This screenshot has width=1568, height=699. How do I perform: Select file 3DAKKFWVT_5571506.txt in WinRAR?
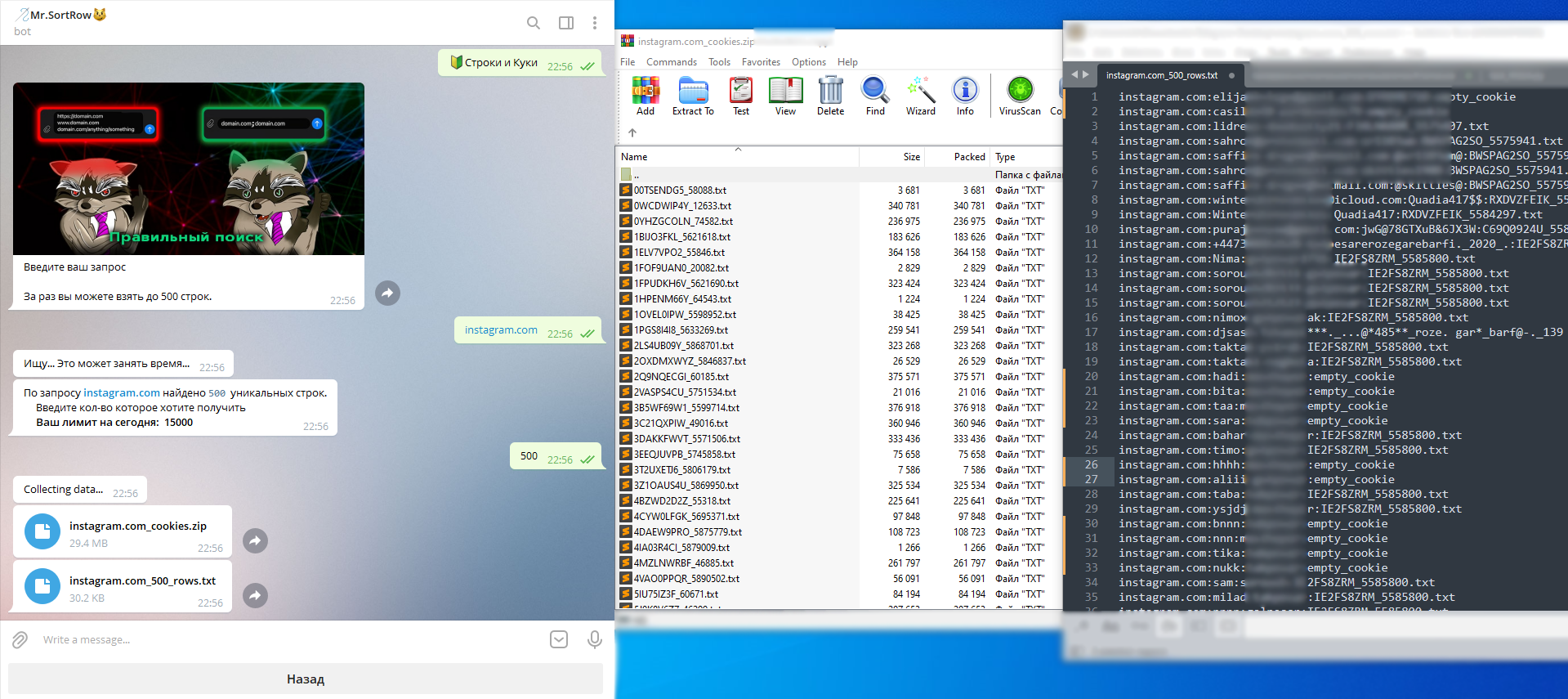(x=840, y=439)
